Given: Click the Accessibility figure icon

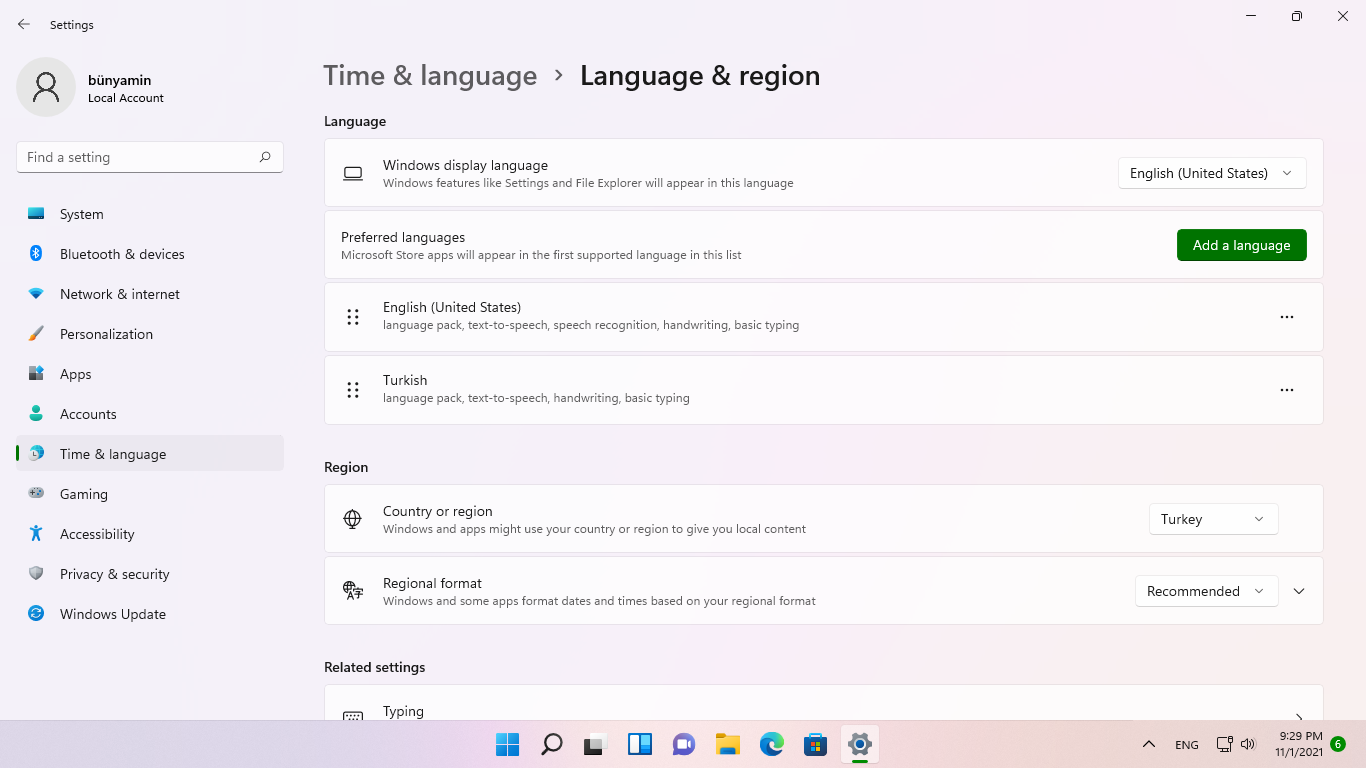Looking at the screenshot, I should [36, 534].
